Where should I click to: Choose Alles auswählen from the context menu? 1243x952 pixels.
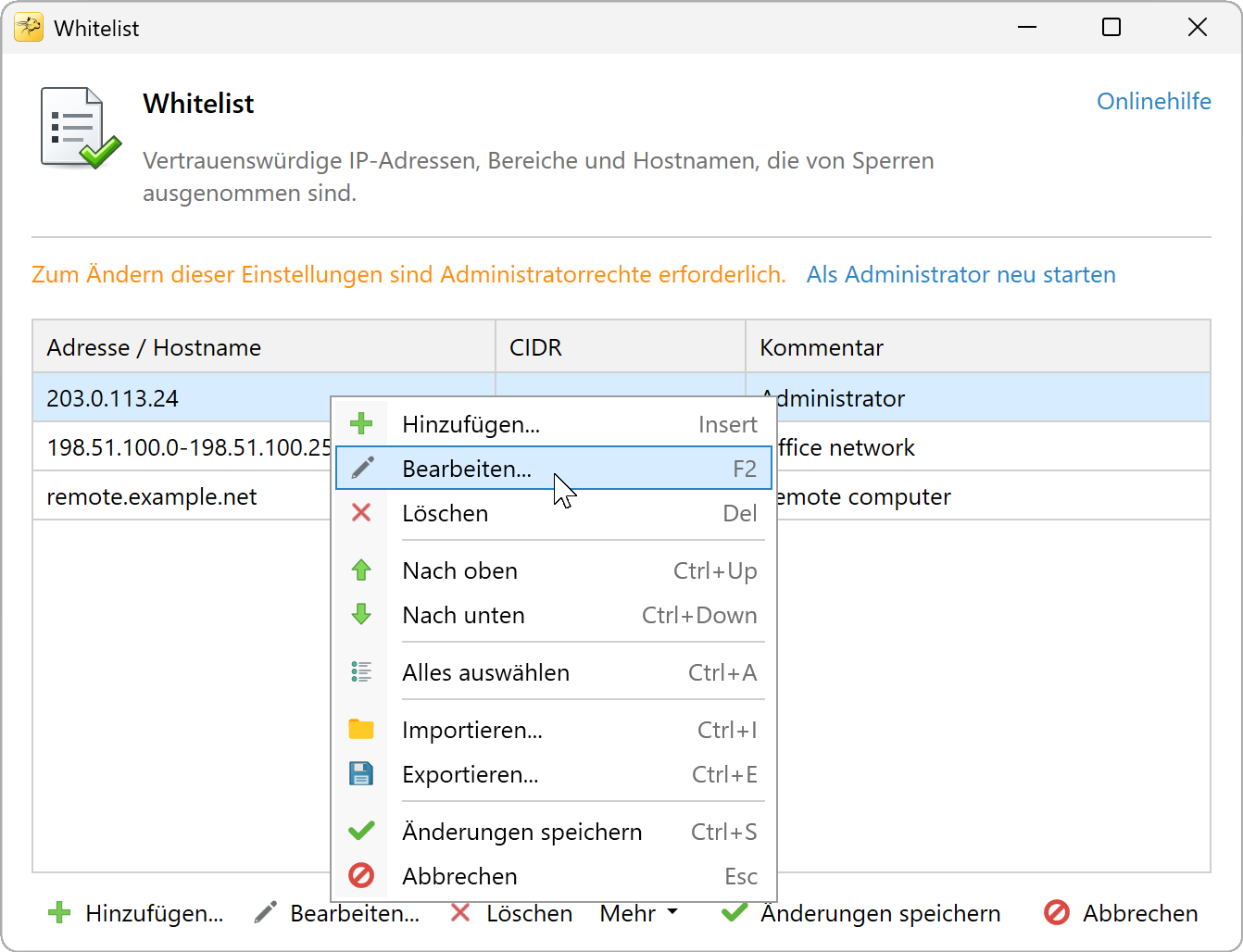pyautogui.click(x=554, y=672)
